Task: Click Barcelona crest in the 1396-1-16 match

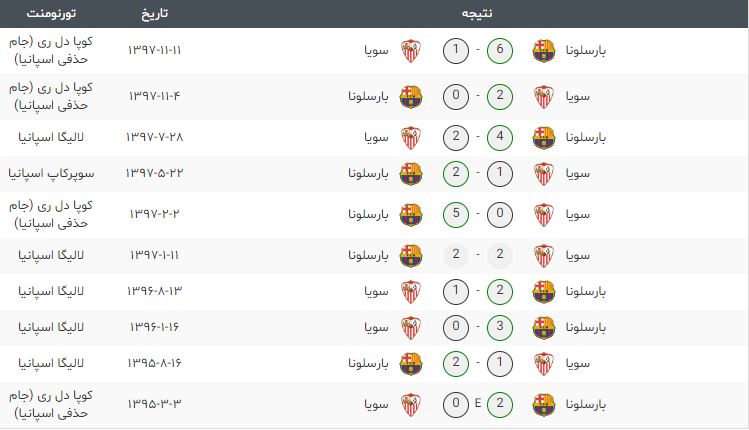Action: (544, 328)
